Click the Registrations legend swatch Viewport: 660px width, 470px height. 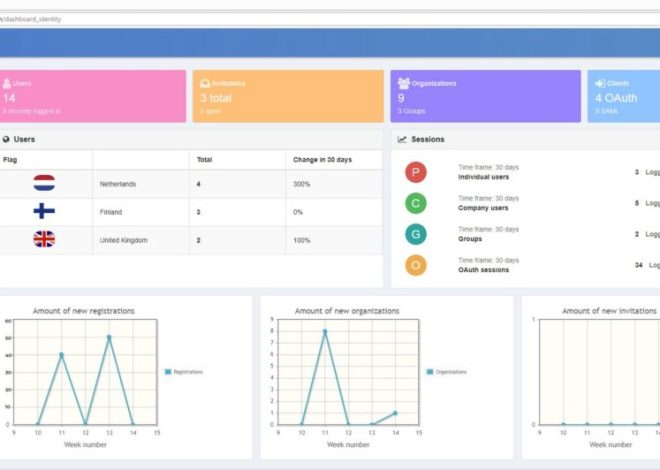168,372
